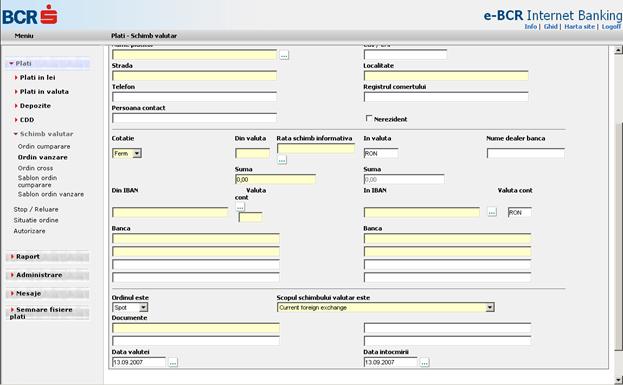
Task: Focus the Persoana contact input field
Action: click(x=194, y=118)
